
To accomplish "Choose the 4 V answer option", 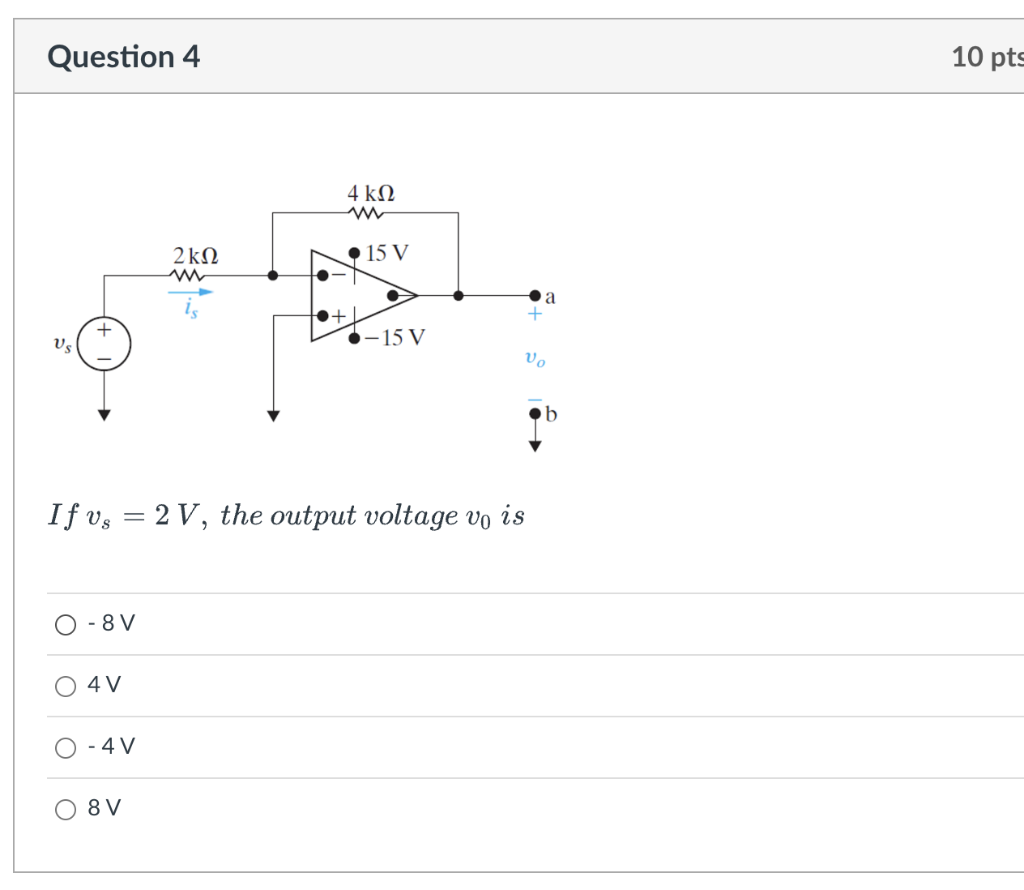I will 65,685.
